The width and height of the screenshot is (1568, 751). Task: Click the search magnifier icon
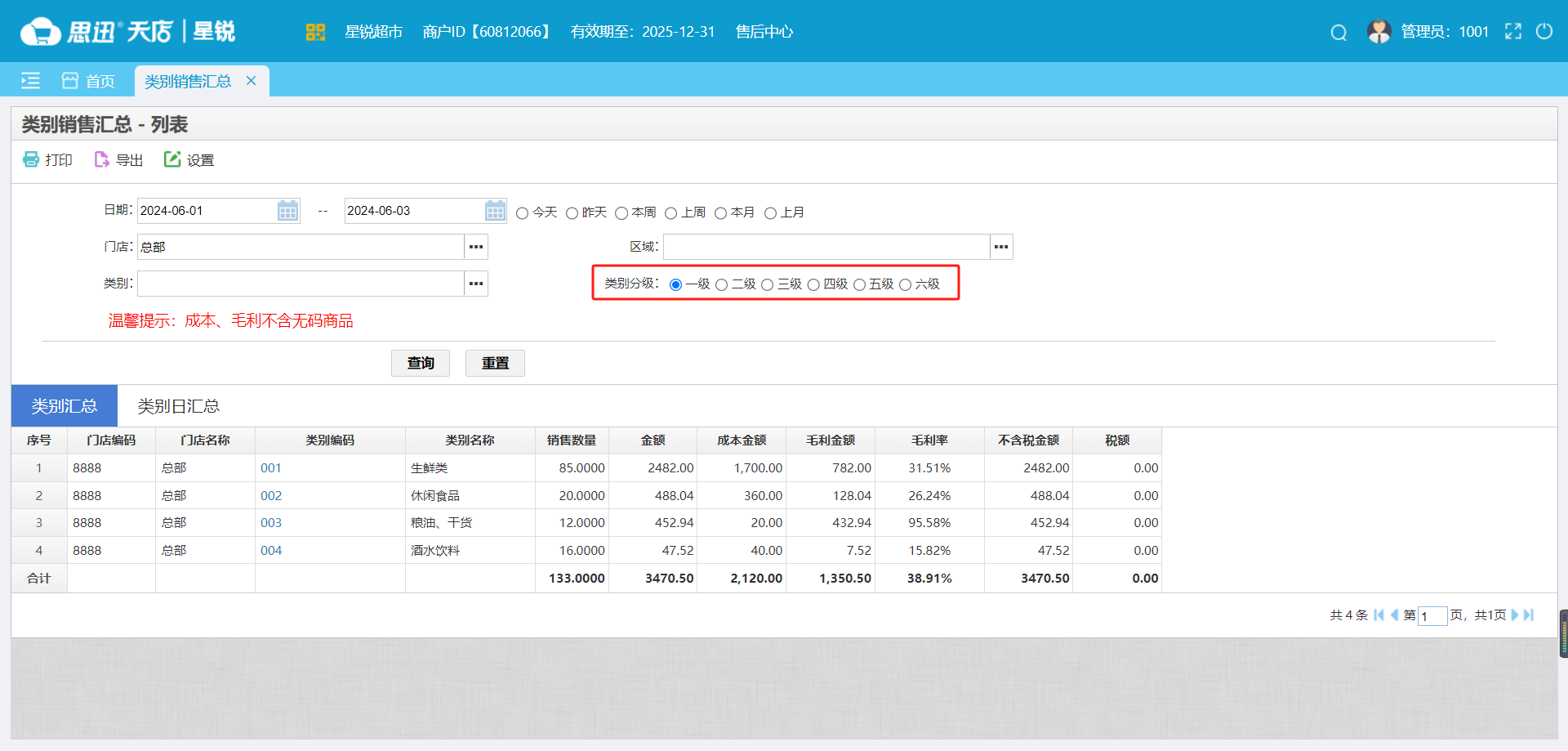[1339, 33]
